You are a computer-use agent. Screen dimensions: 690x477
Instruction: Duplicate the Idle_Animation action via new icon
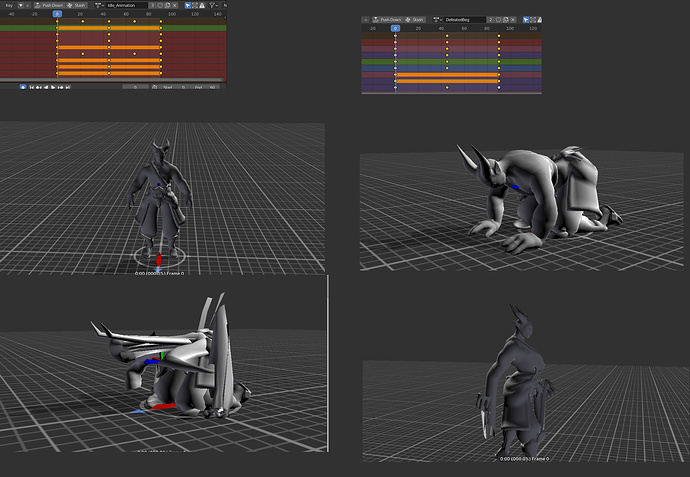pyautogui.click(x=168, y=5)
